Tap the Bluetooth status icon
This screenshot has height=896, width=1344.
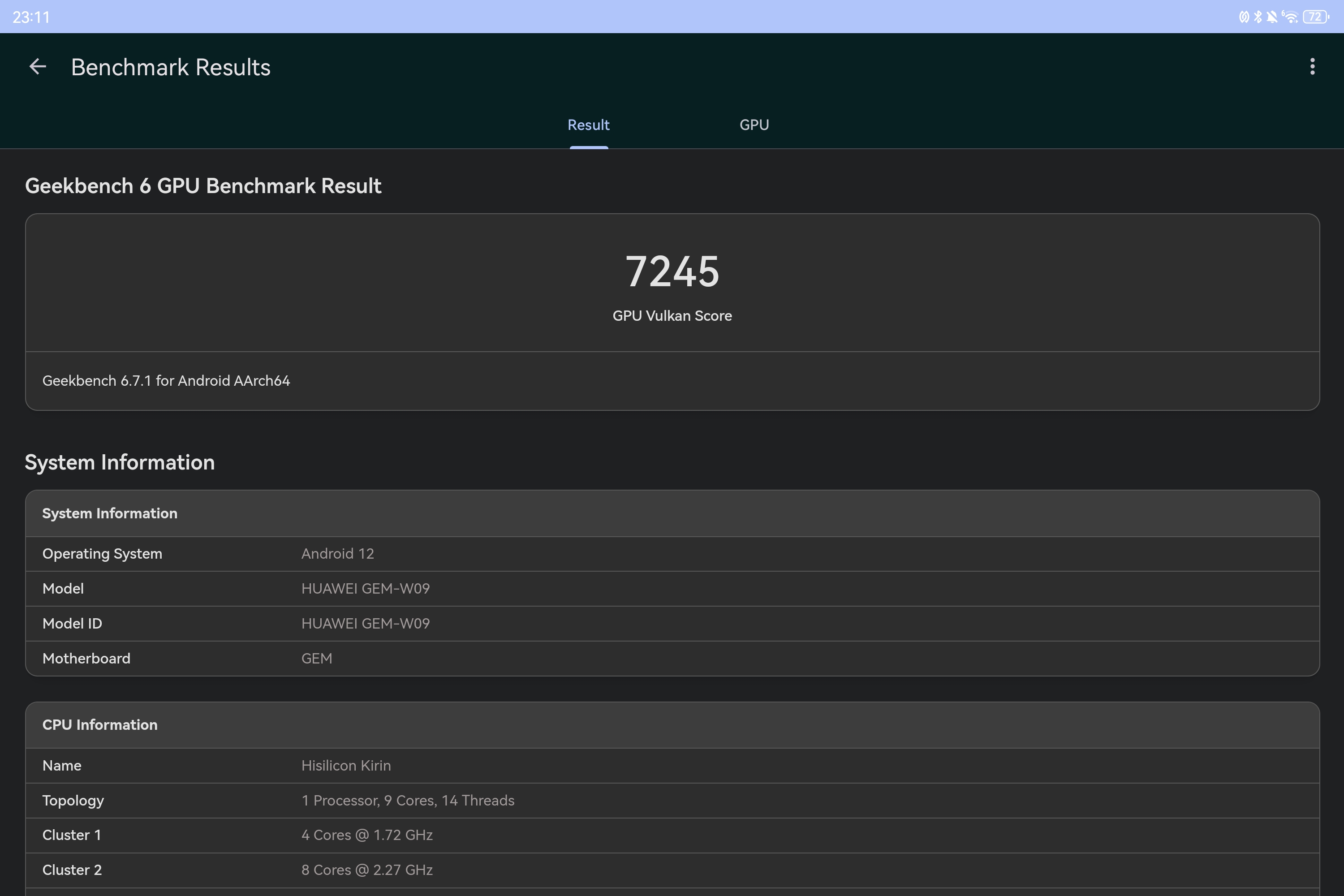click(x=1258, y=17)
